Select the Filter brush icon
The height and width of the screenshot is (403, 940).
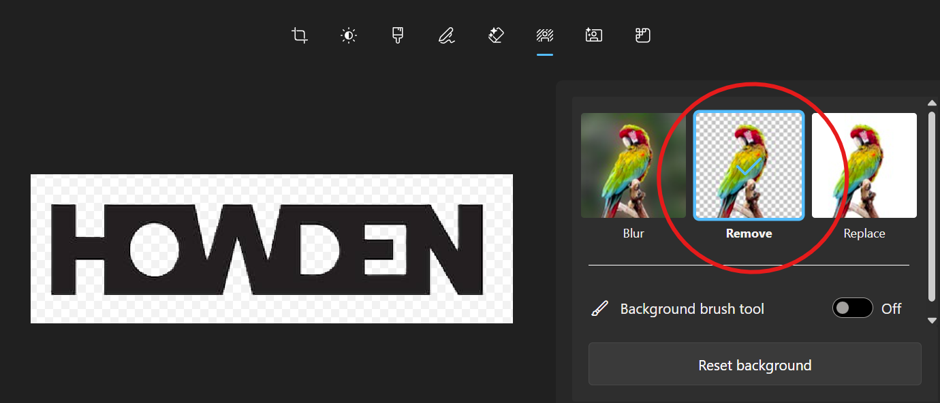397,35
